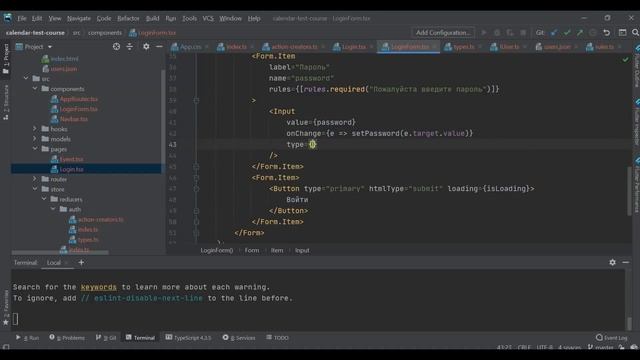
Task: Expand the models folder
Action: click(x=35, y=139)
